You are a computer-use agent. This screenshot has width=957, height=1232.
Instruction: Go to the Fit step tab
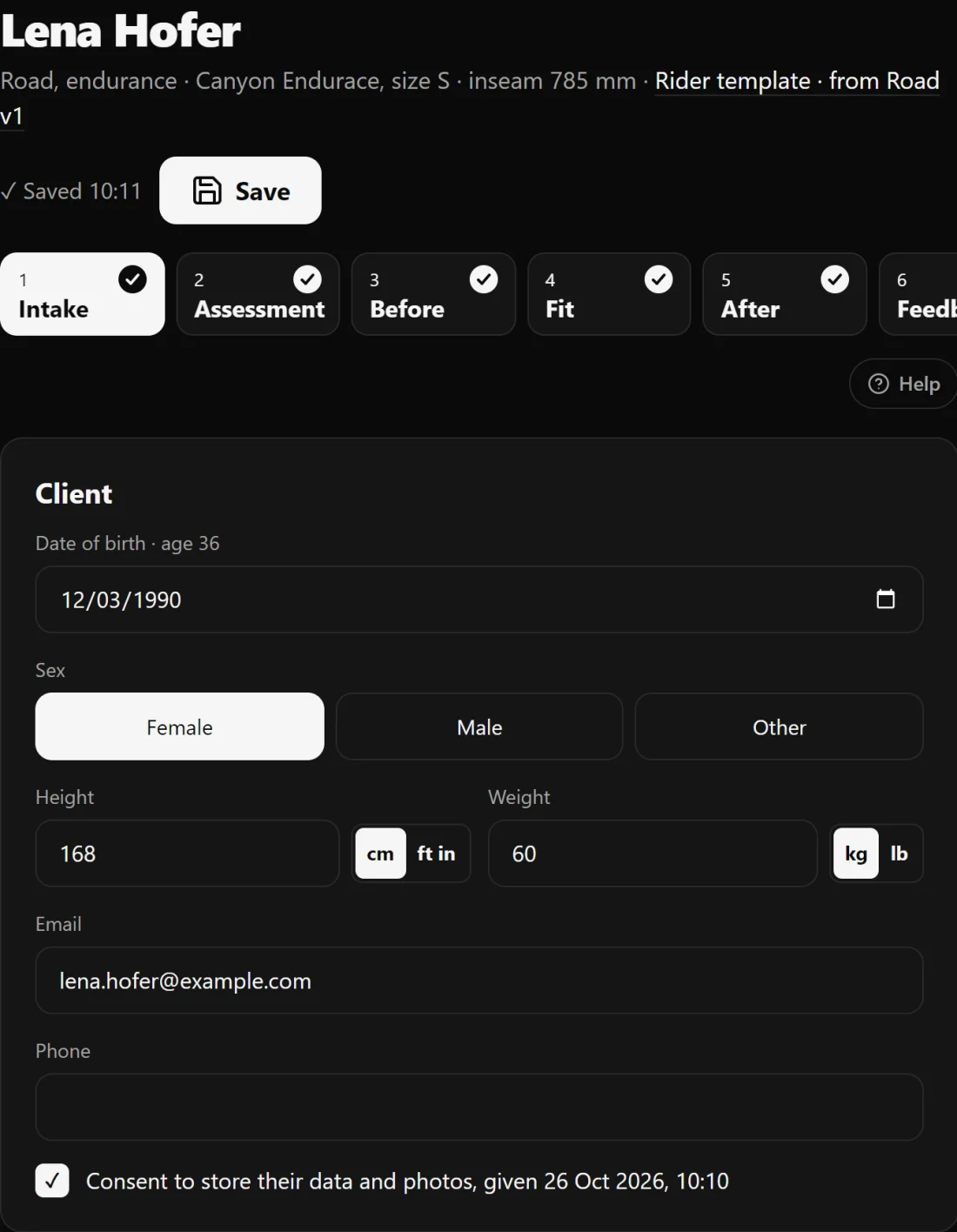[x=609, y=294]
